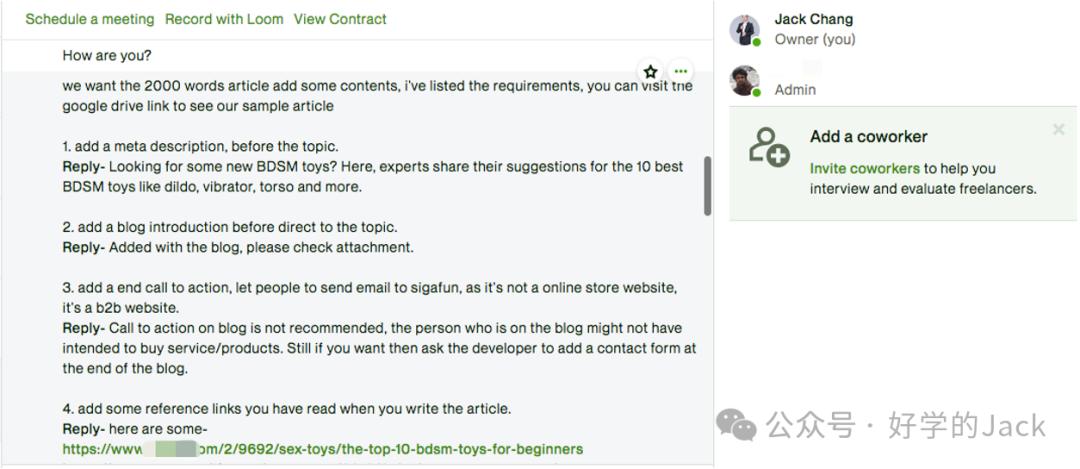The width and height of the screenshot is (1080, 469).
Task: Click the "Add a coworker" heading
Action: (x=868, y=137)
